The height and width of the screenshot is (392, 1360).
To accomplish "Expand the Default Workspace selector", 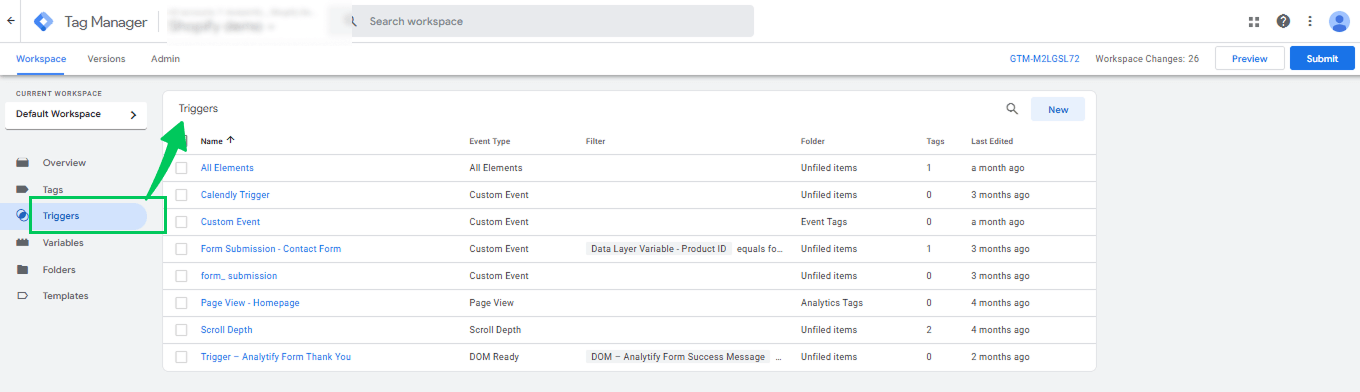I will pos(76,115).
